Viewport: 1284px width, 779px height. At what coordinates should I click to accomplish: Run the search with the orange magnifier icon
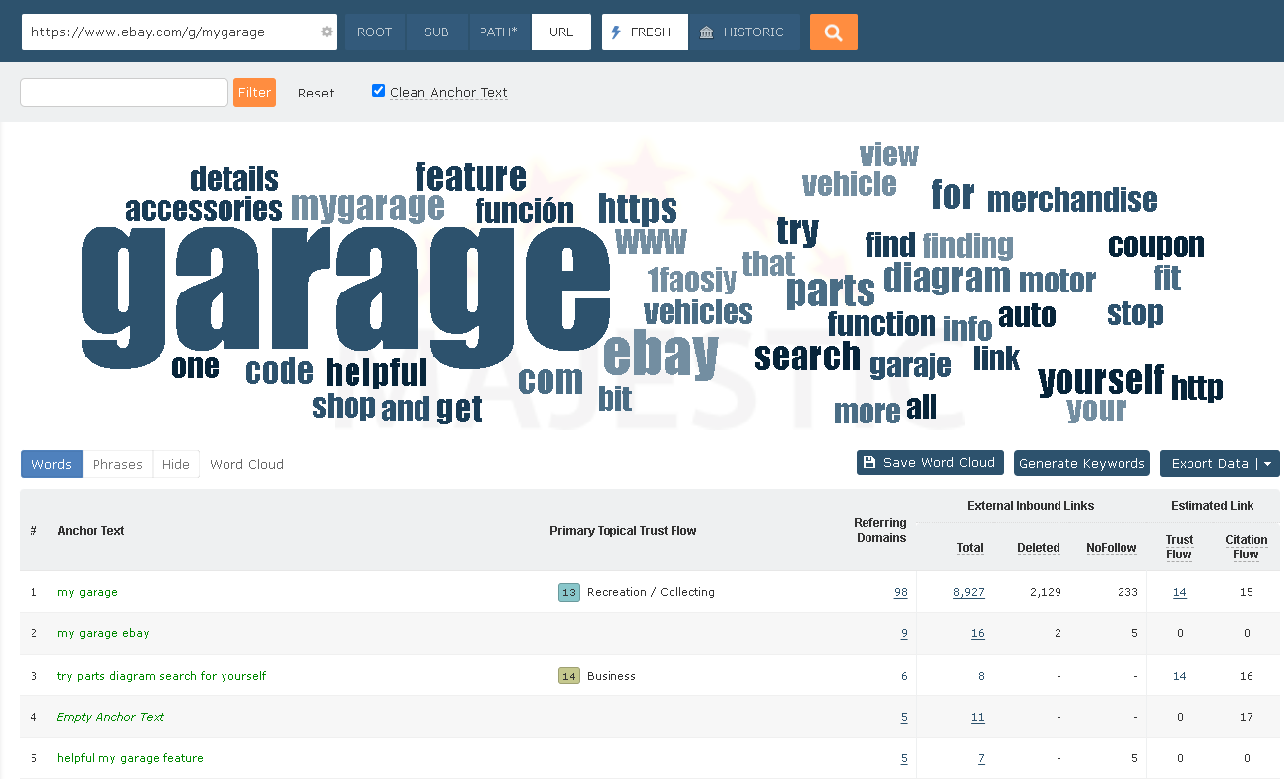tap(833, 31)
